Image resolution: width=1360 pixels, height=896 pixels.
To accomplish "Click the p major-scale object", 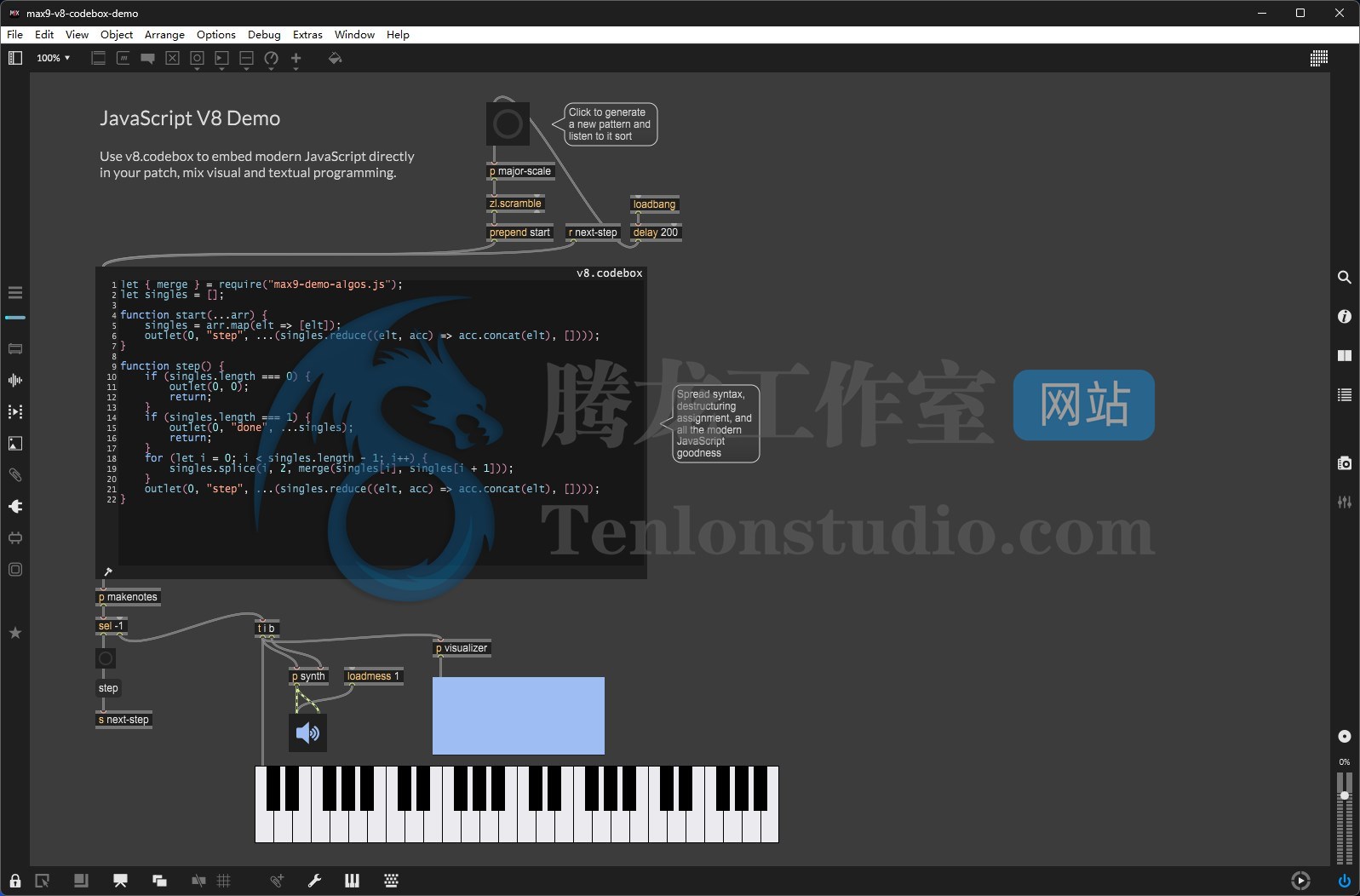I will coord(520,171).
